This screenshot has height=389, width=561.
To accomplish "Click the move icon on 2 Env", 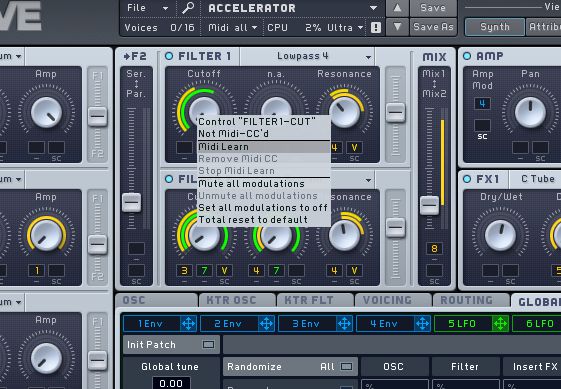I will pos(266,324).
